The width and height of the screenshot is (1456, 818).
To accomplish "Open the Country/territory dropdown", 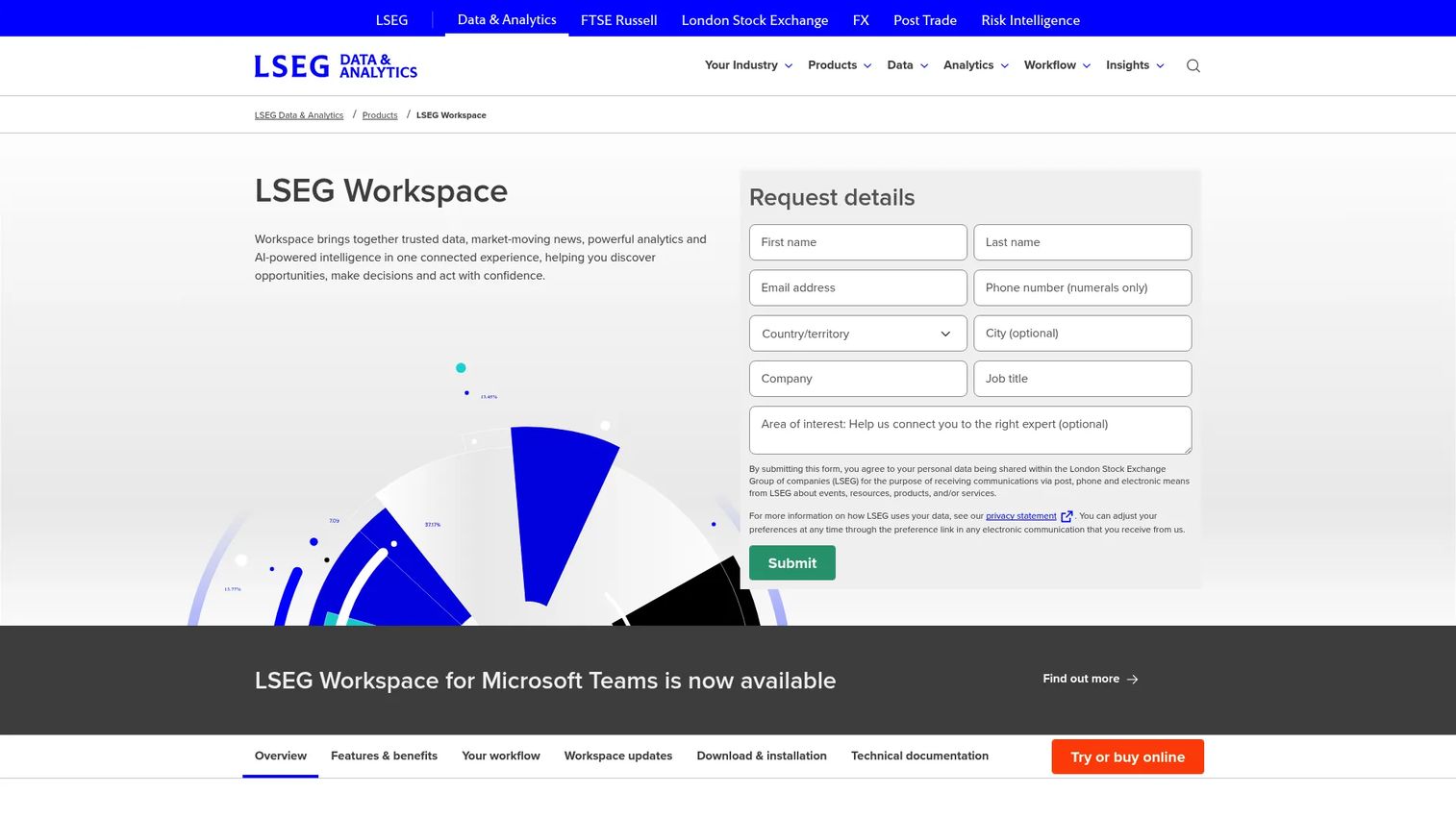I will point(858,334).
